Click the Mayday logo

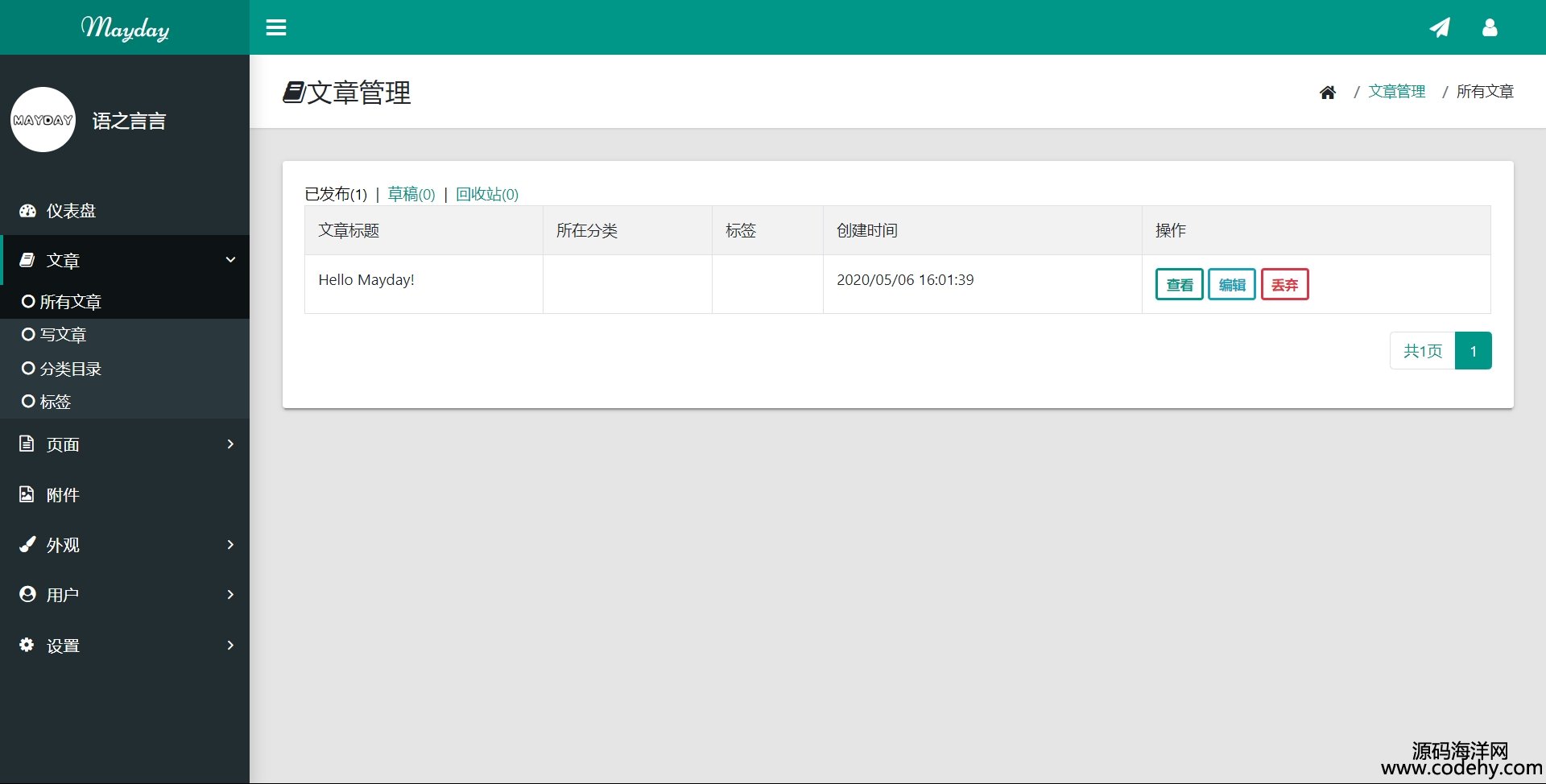coord(125,28)
